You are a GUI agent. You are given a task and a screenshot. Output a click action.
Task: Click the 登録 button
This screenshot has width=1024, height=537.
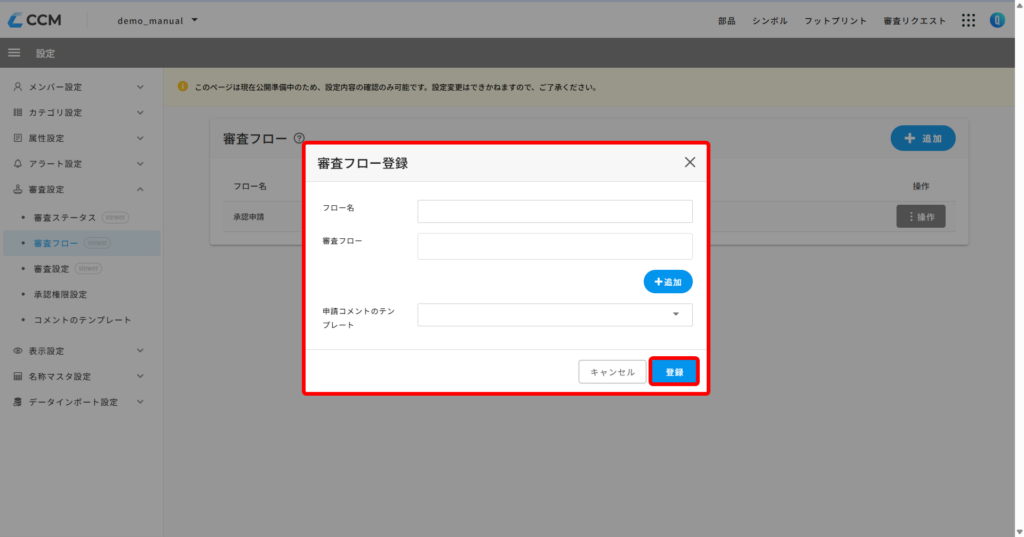(674, 372)
